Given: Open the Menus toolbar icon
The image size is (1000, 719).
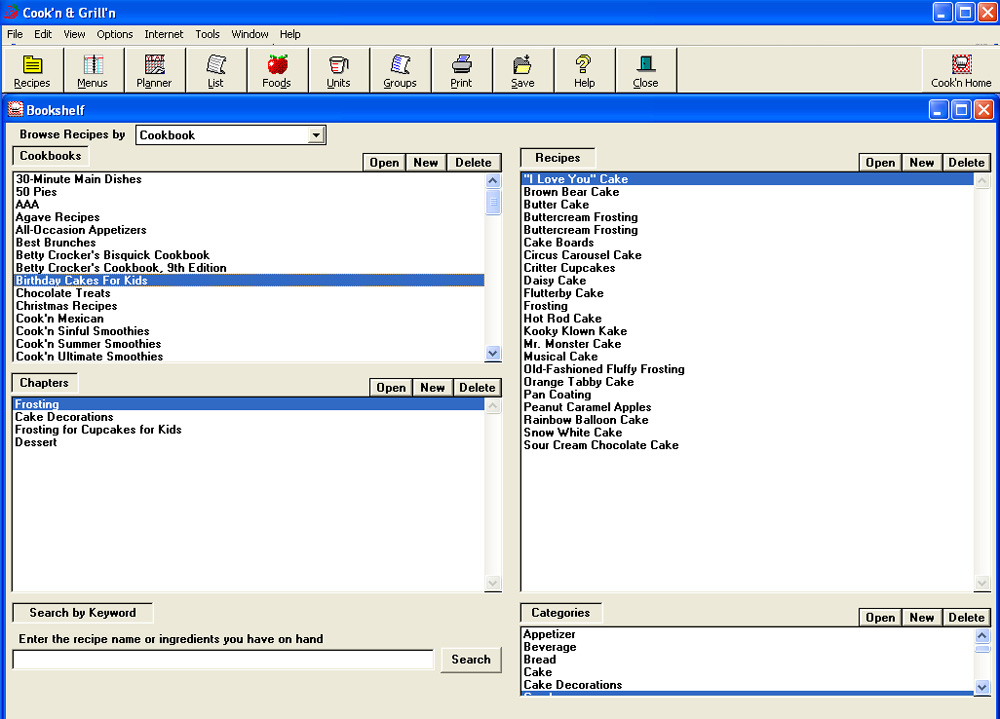Looking at the screenshot, I should point(92,70).
